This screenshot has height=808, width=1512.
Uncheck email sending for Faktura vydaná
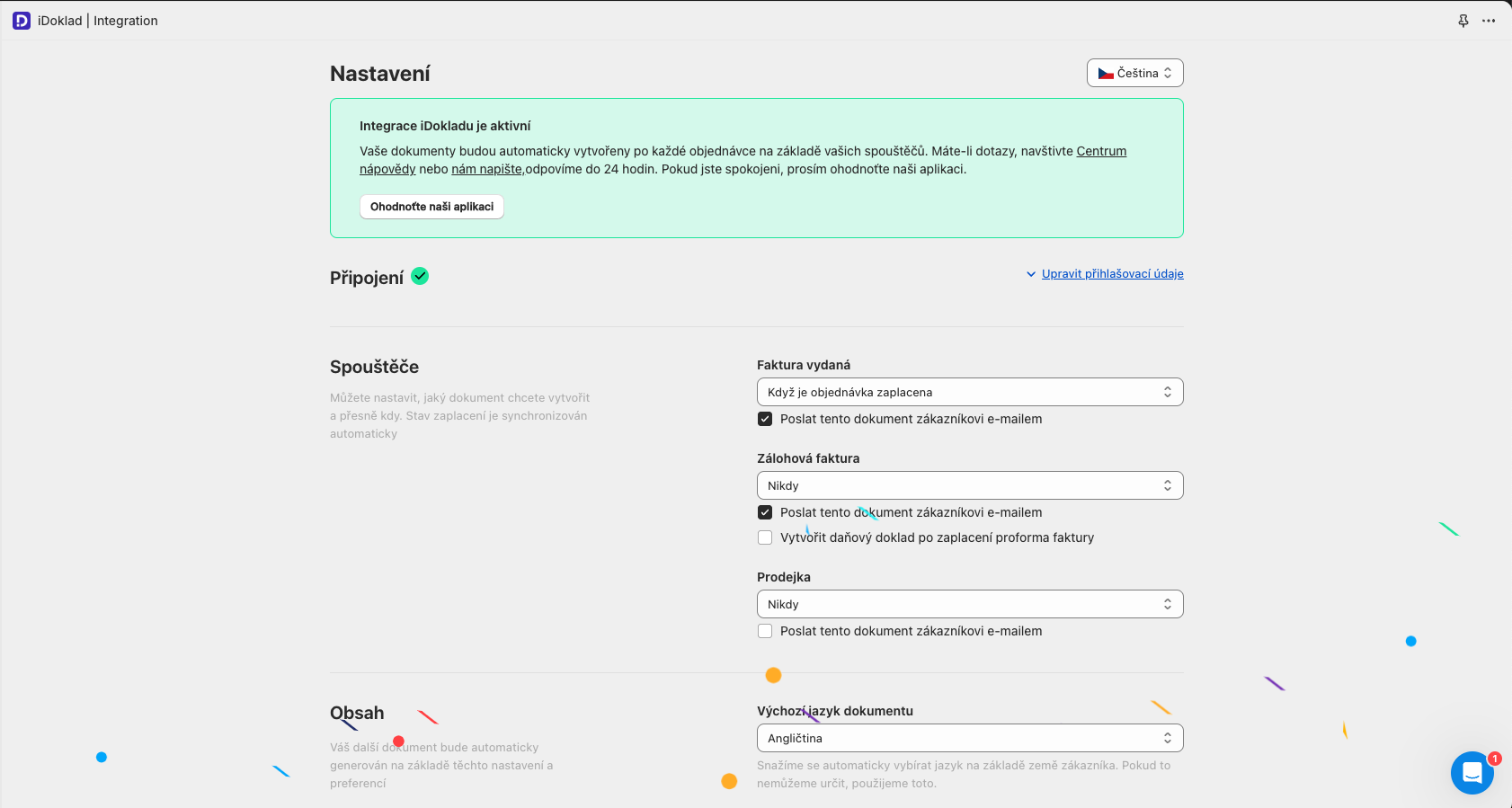pos(765,419)
